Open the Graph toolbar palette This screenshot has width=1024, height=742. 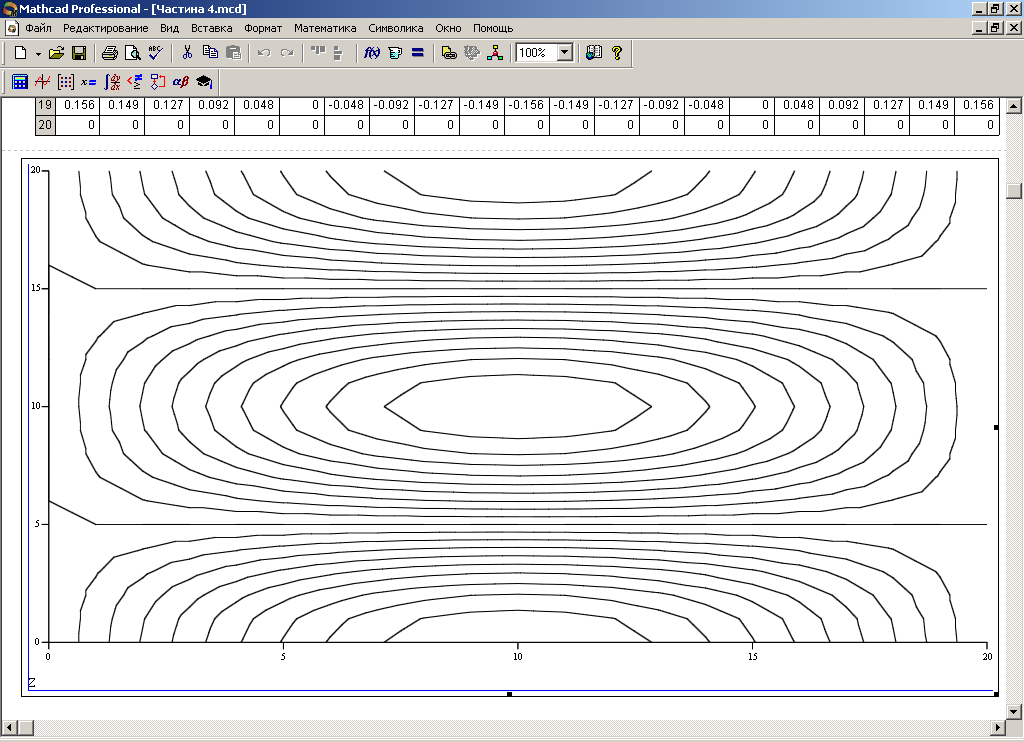42,82
